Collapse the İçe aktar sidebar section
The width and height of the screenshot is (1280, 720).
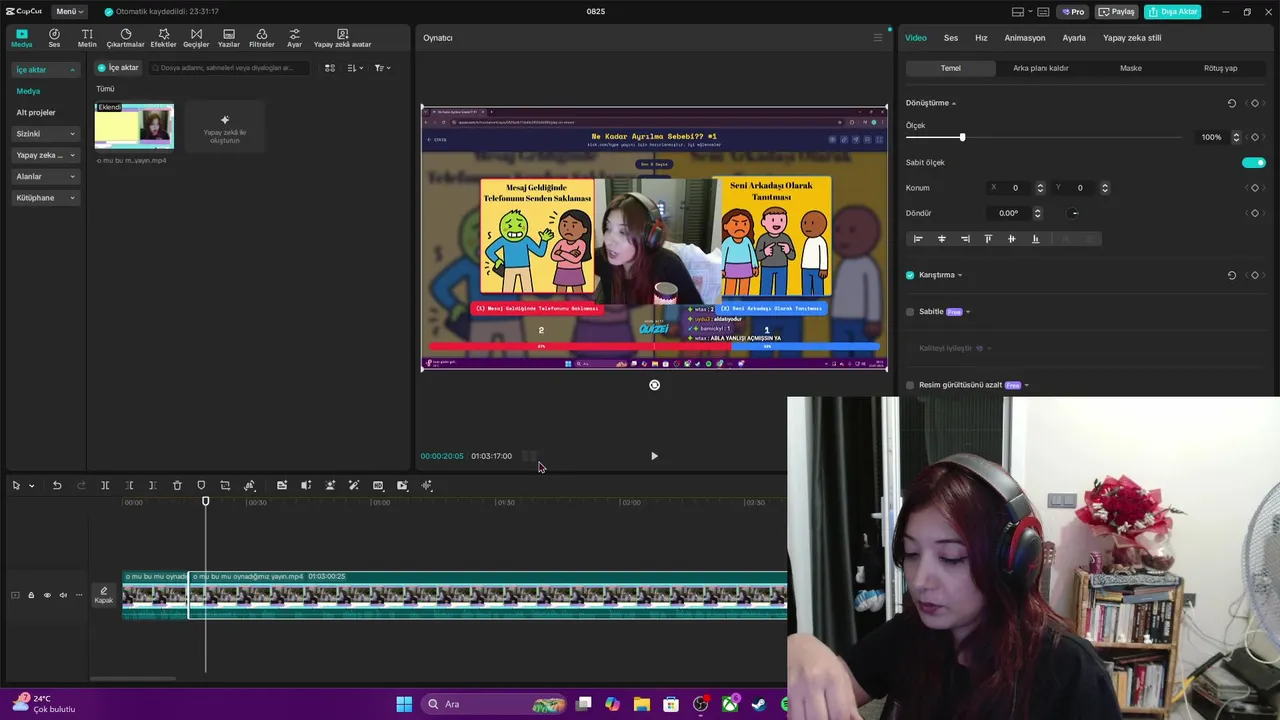(x=46, y=70)
